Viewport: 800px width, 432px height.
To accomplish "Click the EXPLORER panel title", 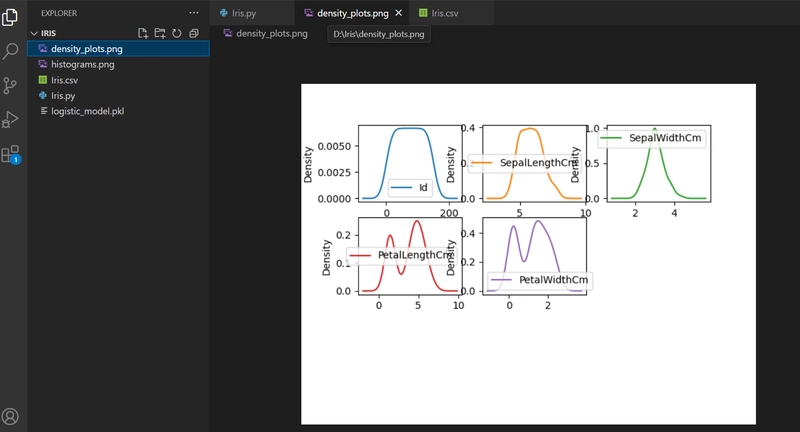I will (x=59, y=13).
